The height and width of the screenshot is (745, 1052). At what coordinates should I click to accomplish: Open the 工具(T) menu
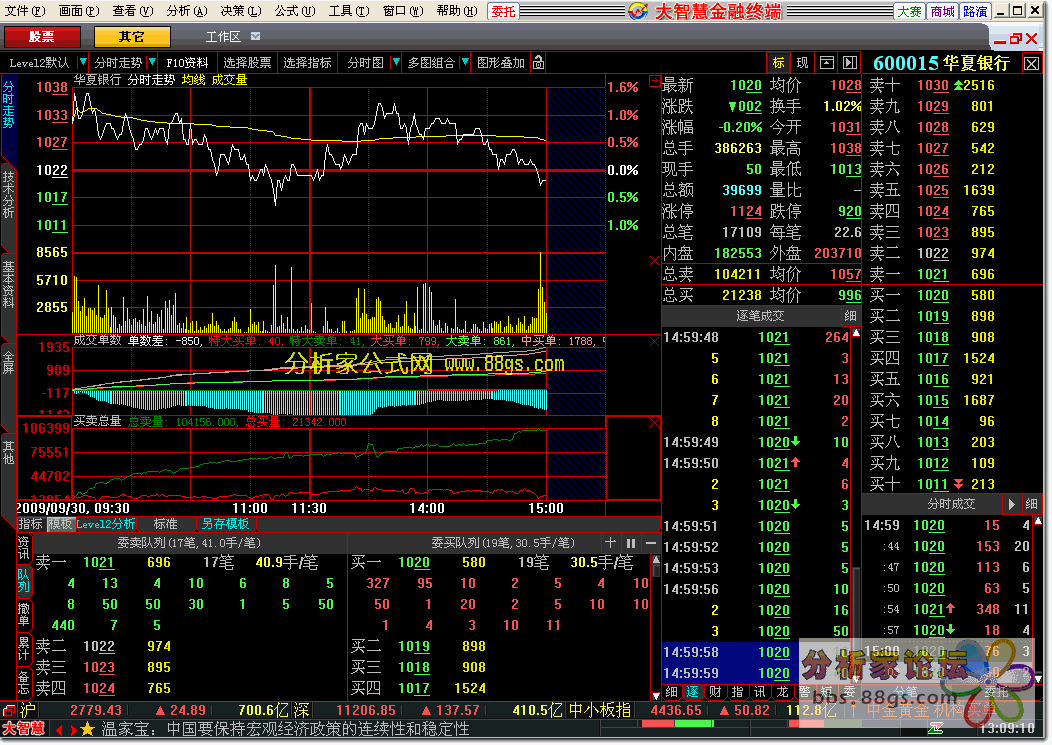[348, 11]
